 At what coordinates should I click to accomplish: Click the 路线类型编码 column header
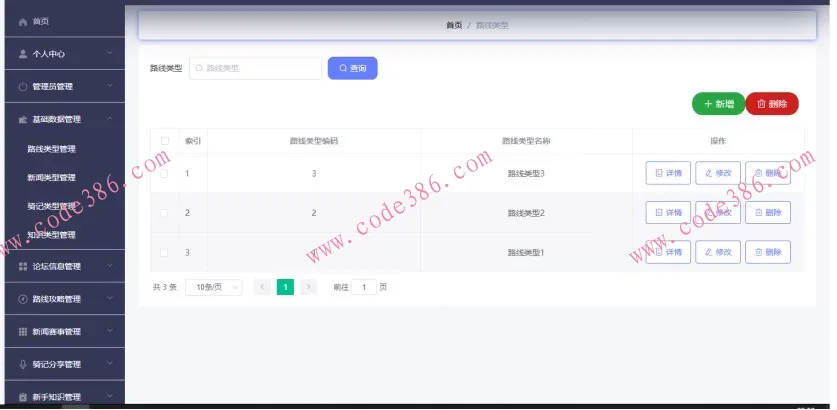click(x=314, y=141)
